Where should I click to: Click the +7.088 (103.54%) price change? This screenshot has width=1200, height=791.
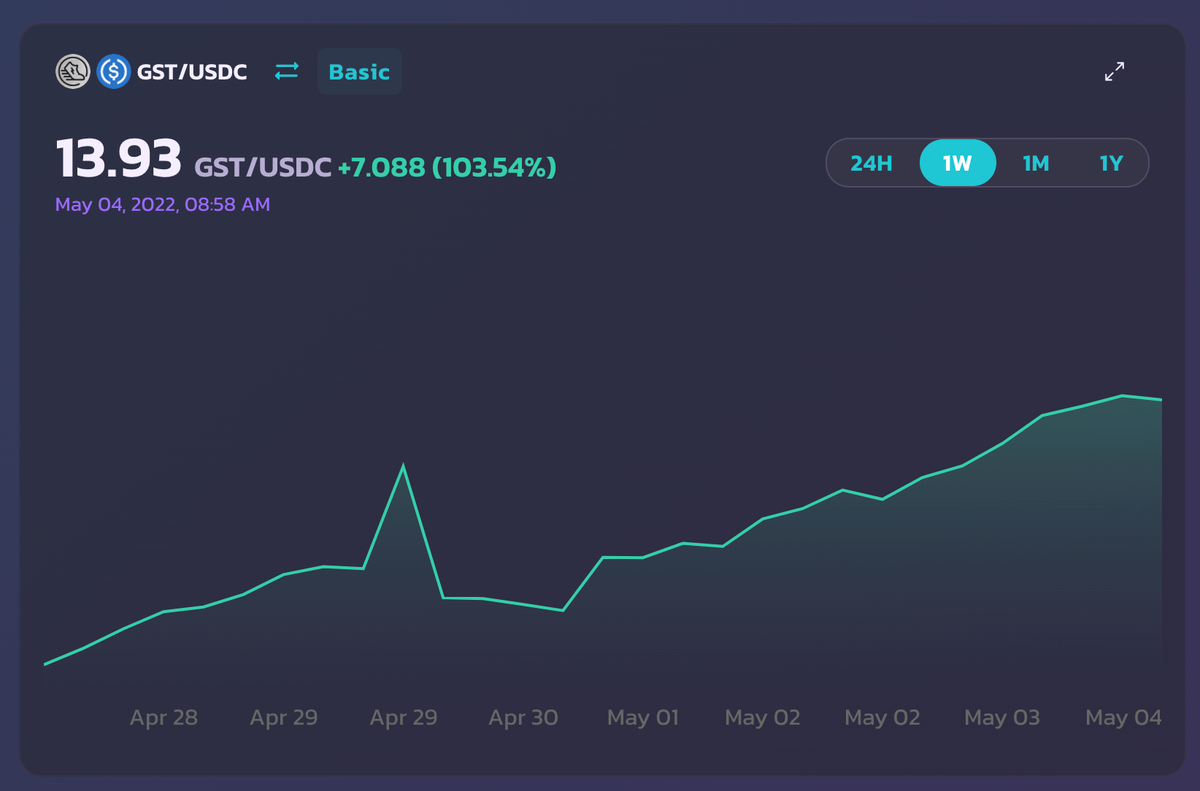point(446,167)
